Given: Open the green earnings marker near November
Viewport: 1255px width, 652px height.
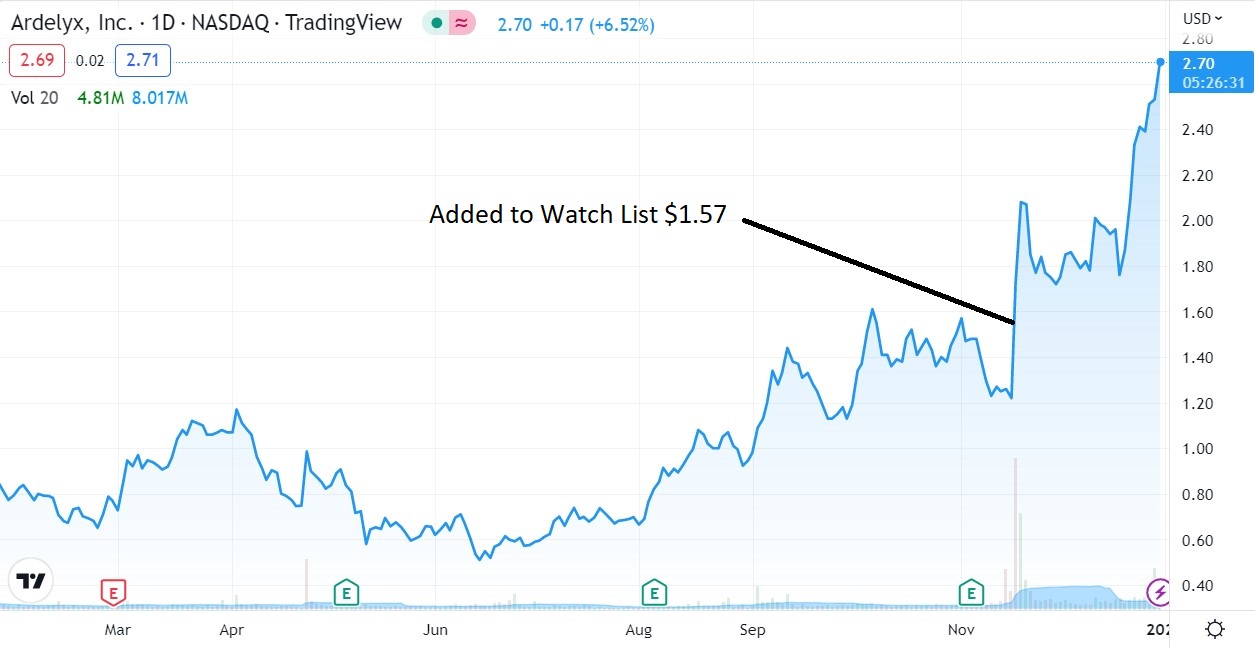Looking at the screenshot, I should coord(971,592).
